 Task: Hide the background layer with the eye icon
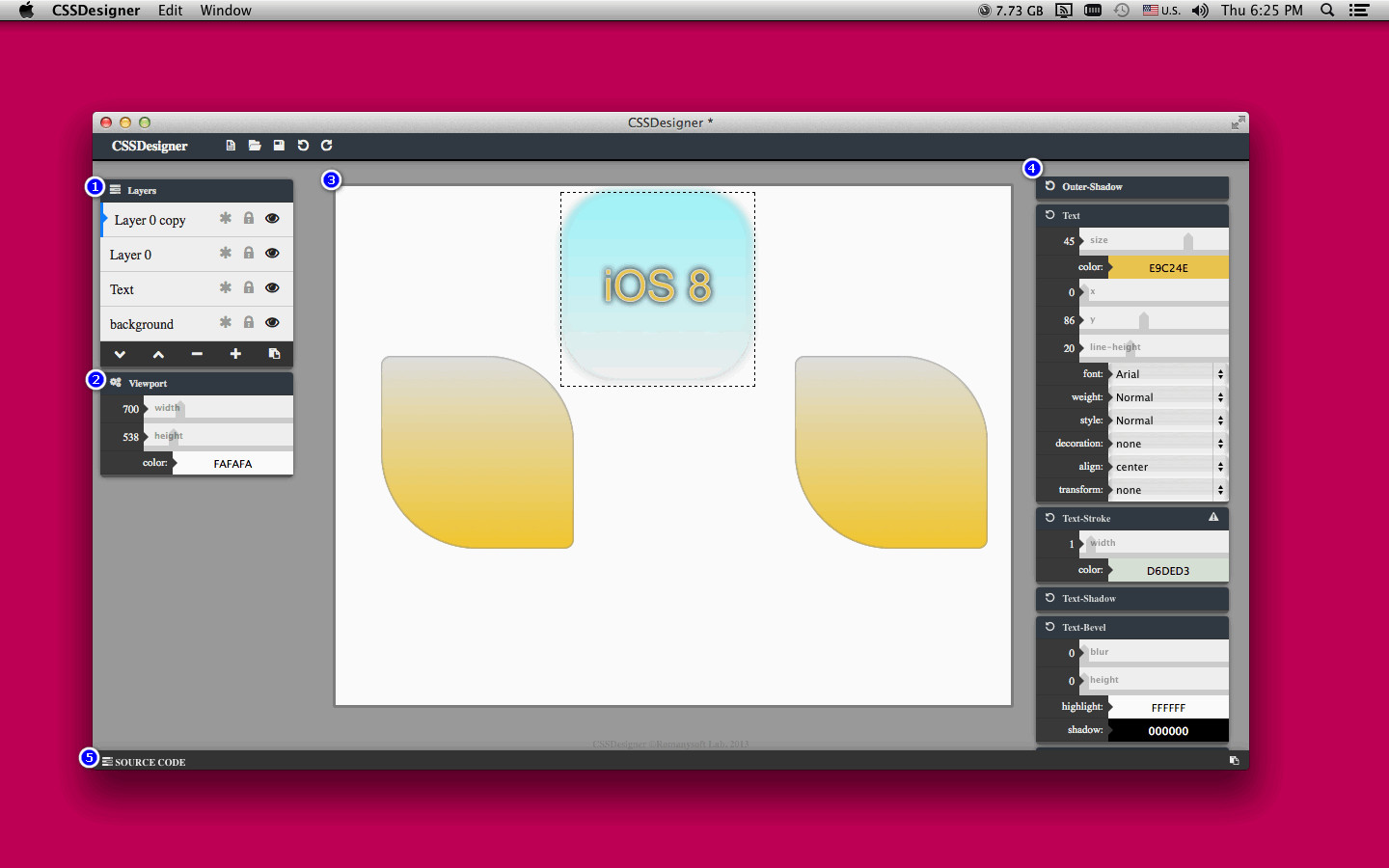(x=272, y=322)
